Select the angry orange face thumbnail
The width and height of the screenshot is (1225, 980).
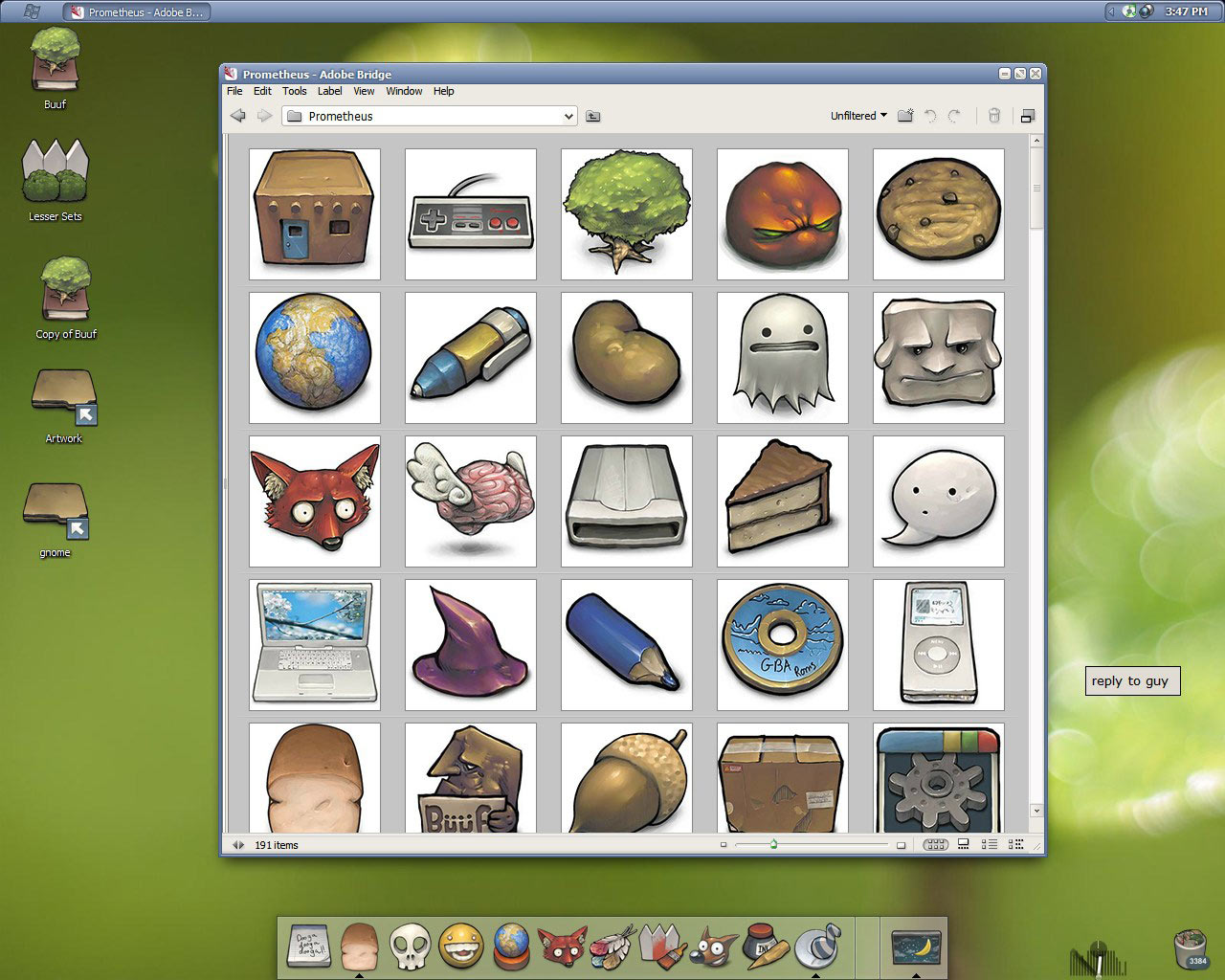(x=783, y=214)
